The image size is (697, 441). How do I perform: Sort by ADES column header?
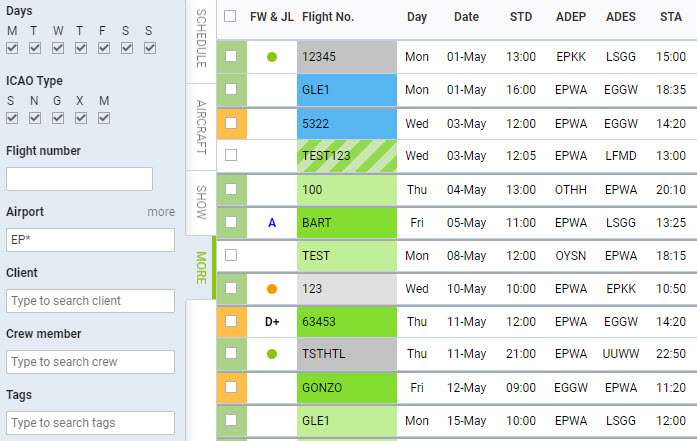621,17
